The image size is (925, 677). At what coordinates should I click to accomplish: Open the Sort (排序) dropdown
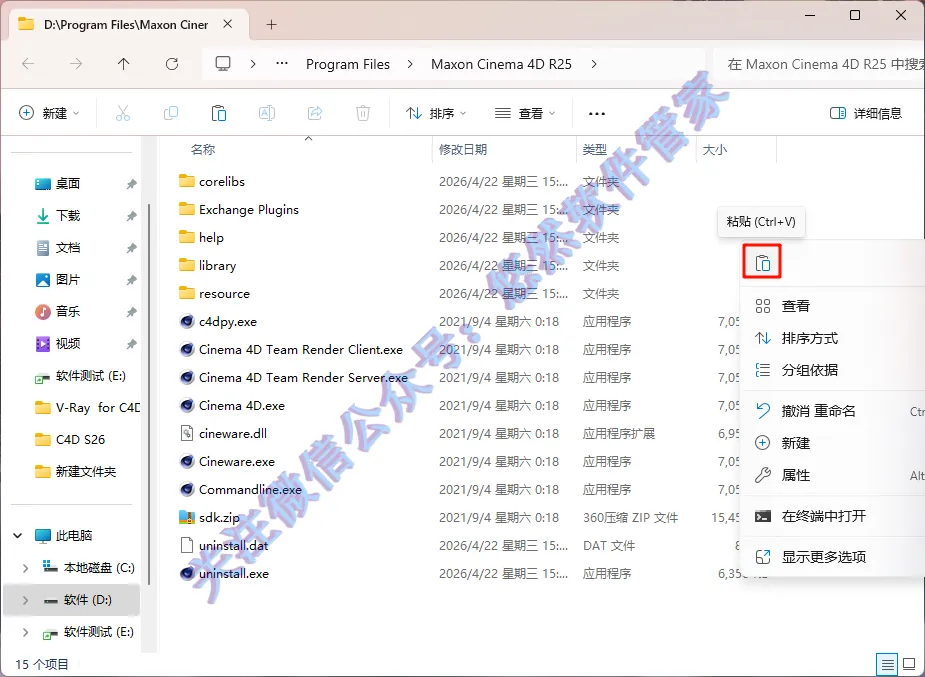437,113
